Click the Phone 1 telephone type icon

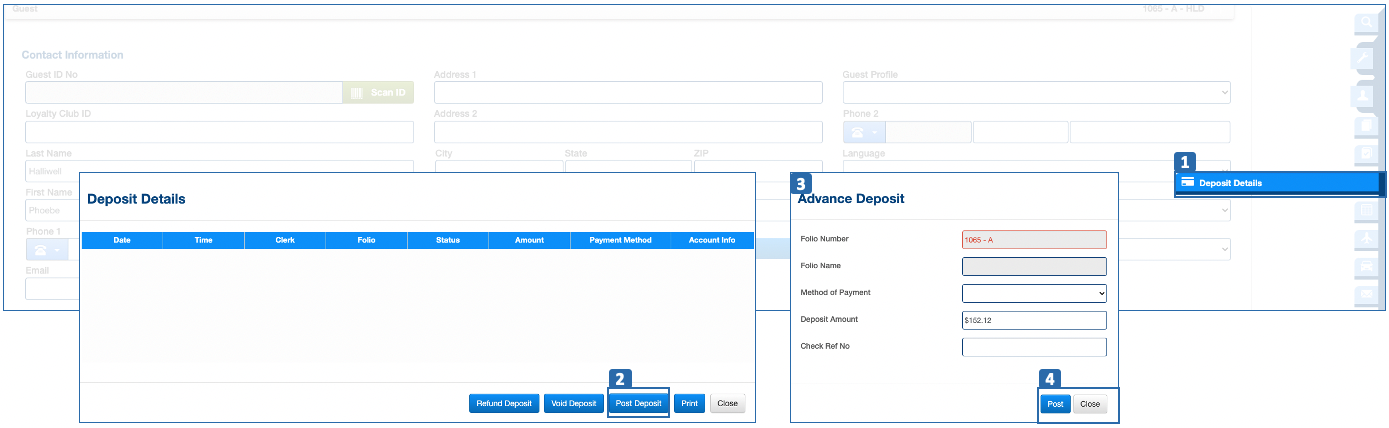click(x=47, y=249)
